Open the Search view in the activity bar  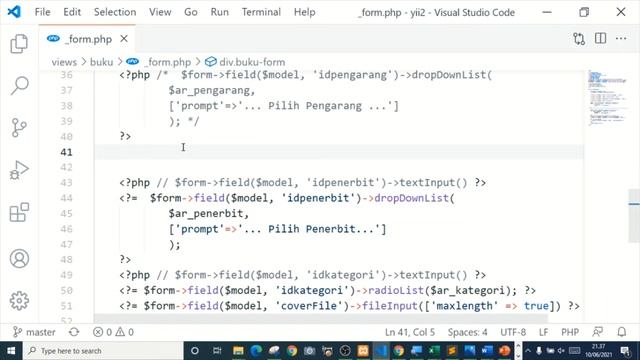click(19, 86)
